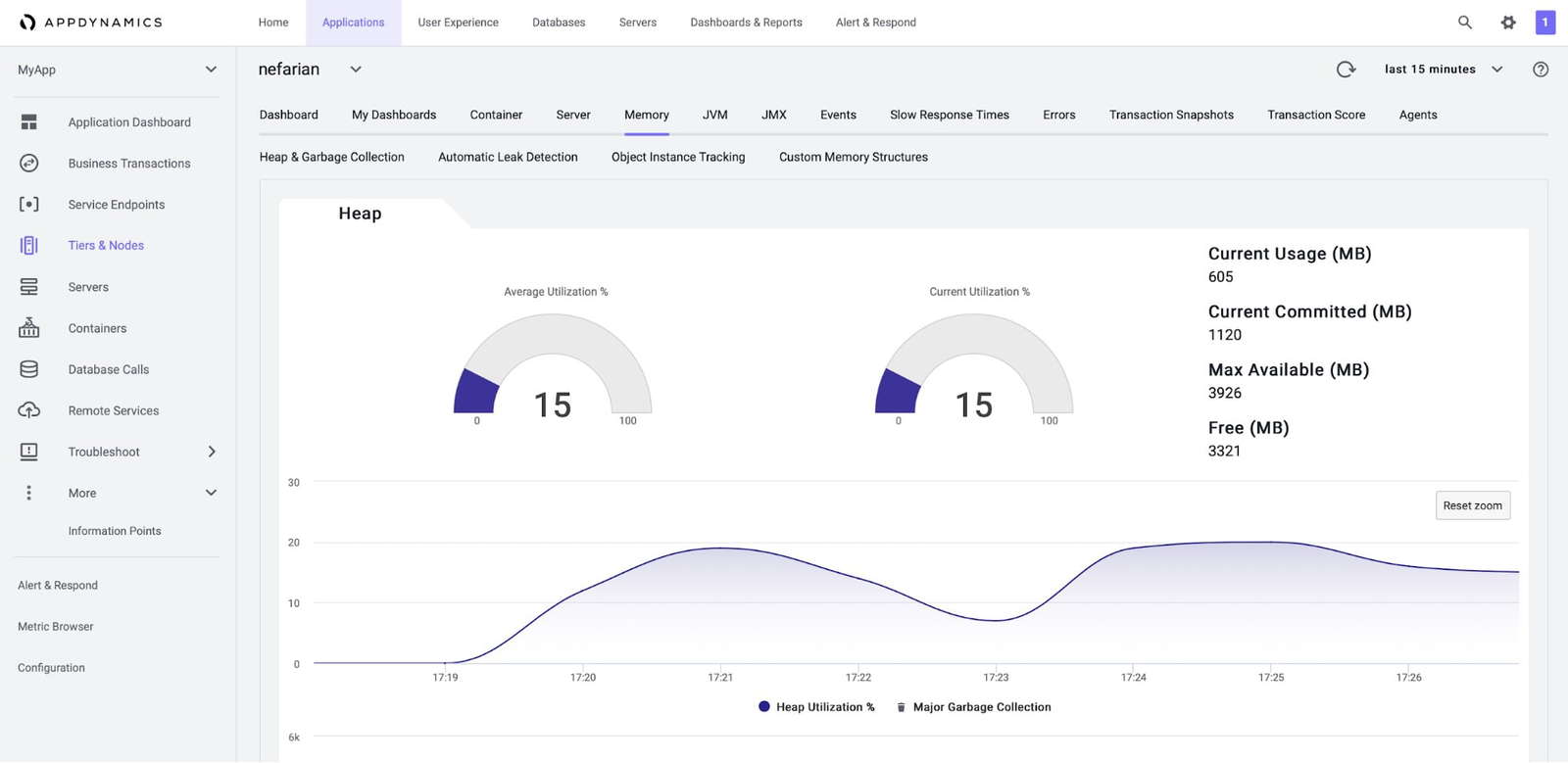Select Heap & Garbage Collection subtab
The width and height of the screenshot is (1568, 763).
click(332, 157)
